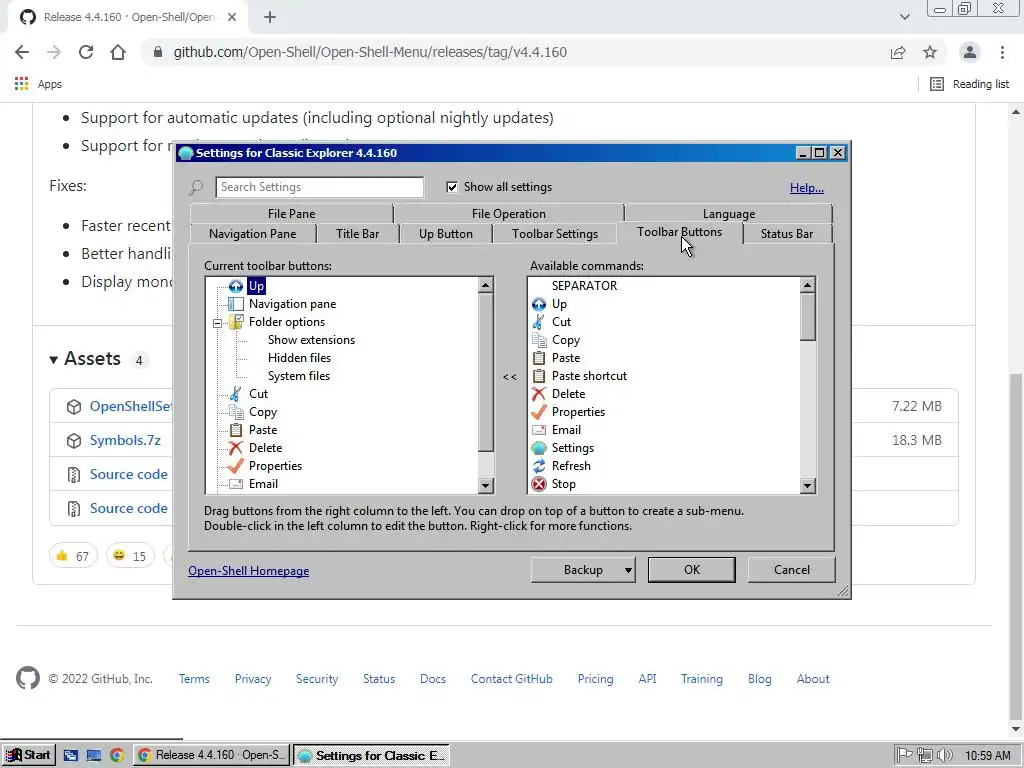1024x768 pixels.
Task: Select the Properties checkmark icon in left list
Action: (x=236, y=466)
